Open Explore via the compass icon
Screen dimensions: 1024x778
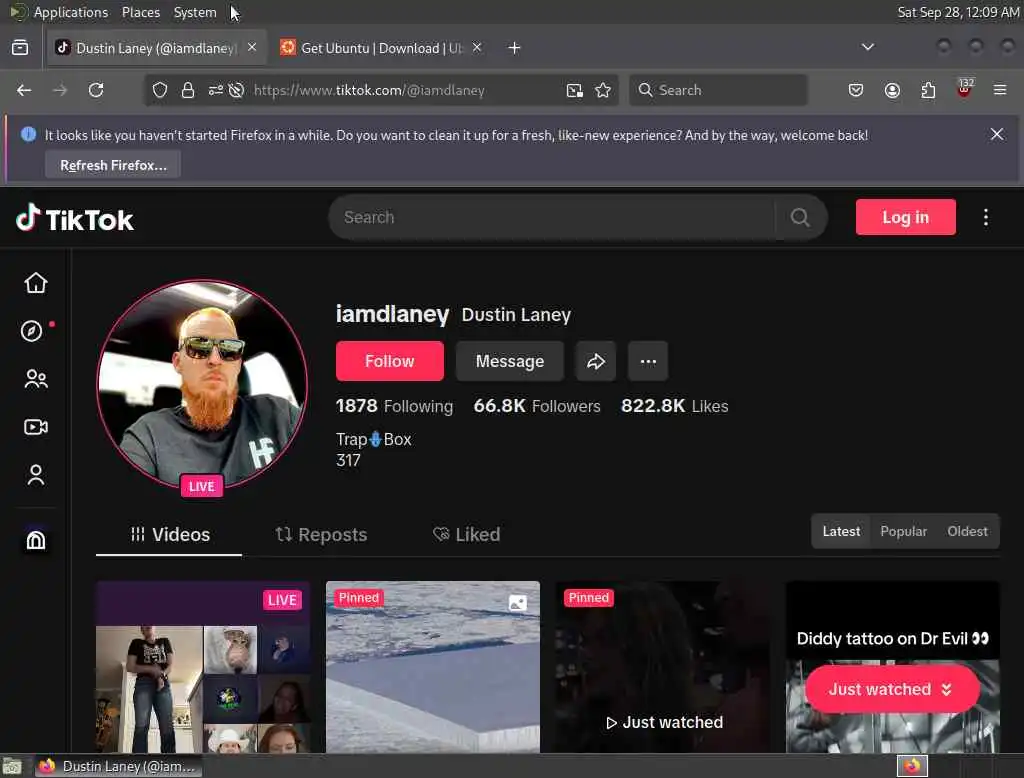click(31, 331)
